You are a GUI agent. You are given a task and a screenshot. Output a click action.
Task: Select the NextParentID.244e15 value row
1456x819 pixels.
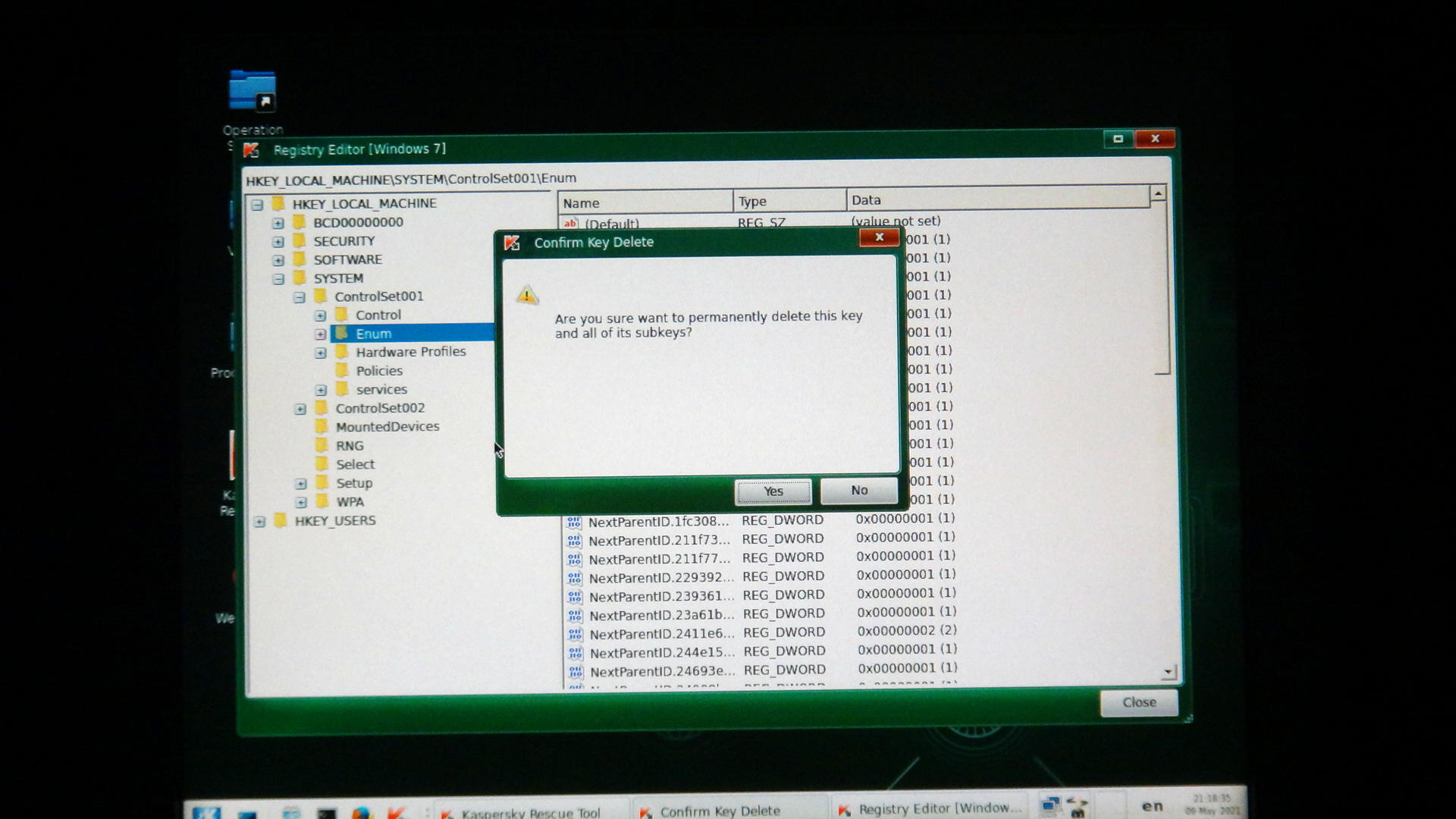click(763, 651)
